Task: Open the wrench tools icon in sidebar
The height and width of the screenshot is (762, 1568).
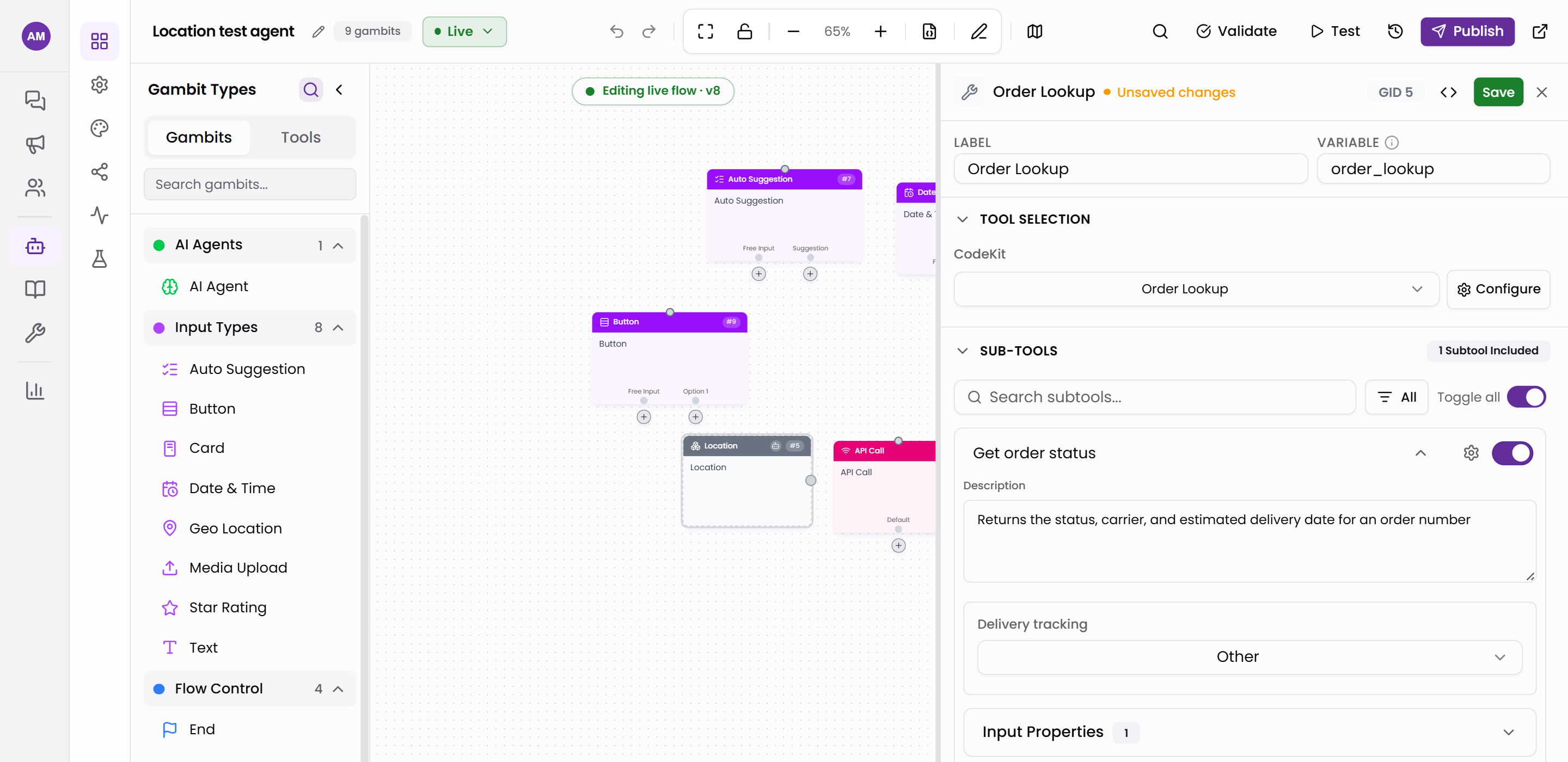Action: [35, 333]
